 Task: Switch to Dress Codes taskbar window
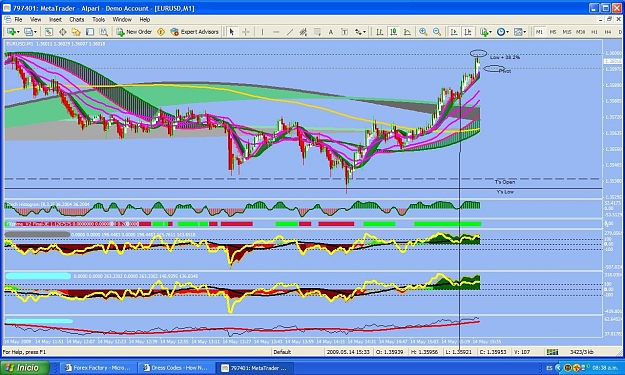point(176,368)
